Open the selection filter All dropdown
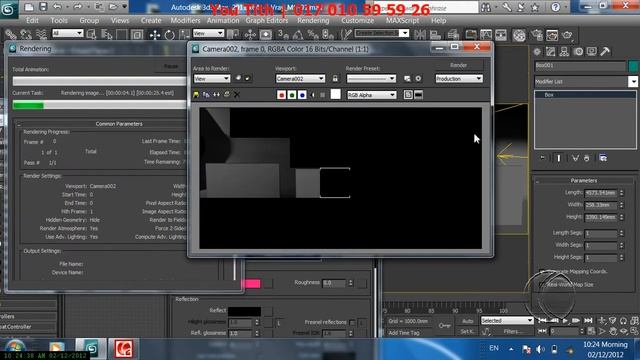Image resolution: width=640 pixels, height=360 pixels. 67,33
